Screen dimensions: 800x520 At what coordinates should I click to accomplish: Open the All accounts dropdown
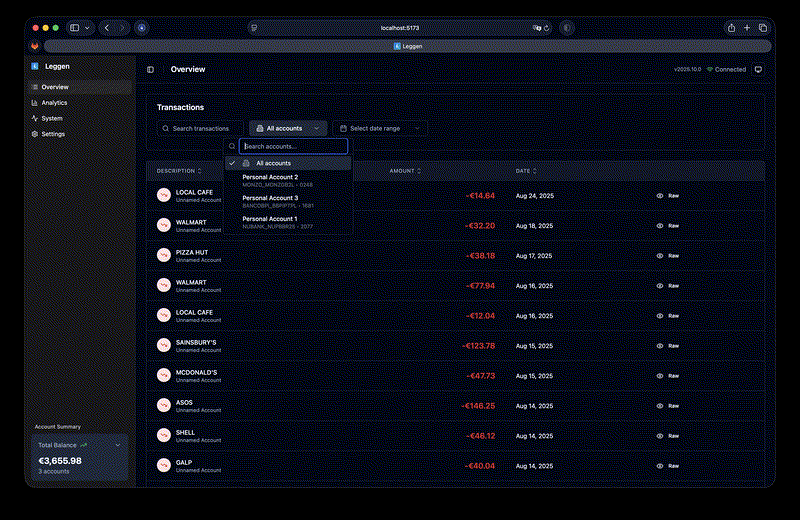click(x=288, y=128)
